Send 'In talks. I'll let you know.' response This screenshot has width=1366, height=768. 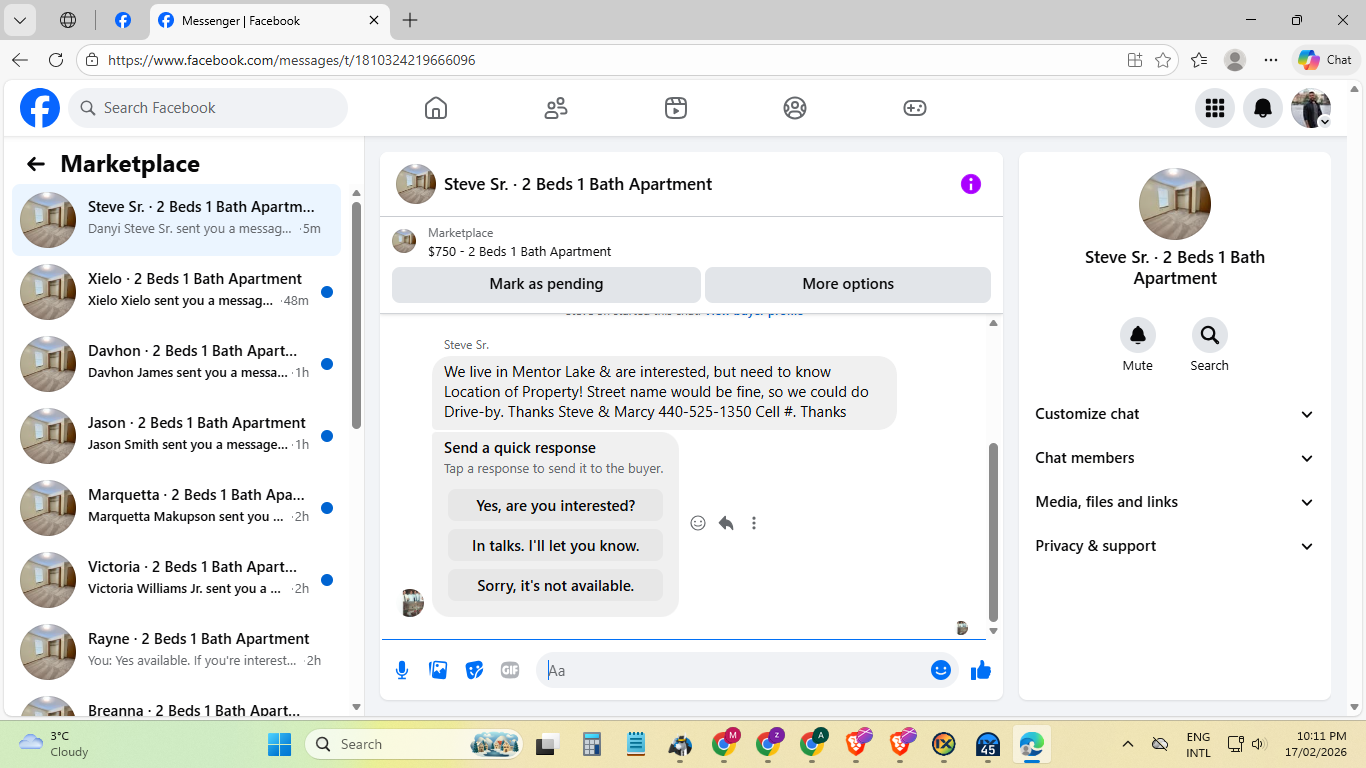point(555,546)
